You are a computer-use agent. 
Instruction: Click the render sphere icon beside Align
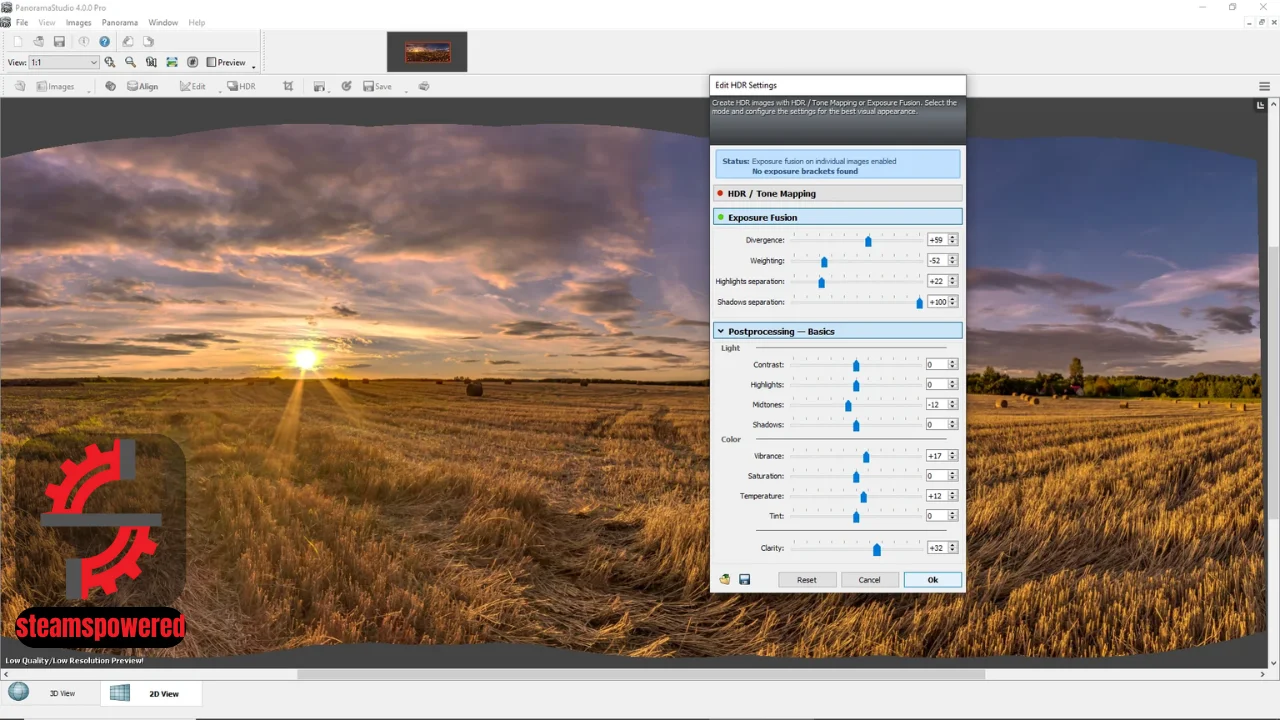[110, 86]
